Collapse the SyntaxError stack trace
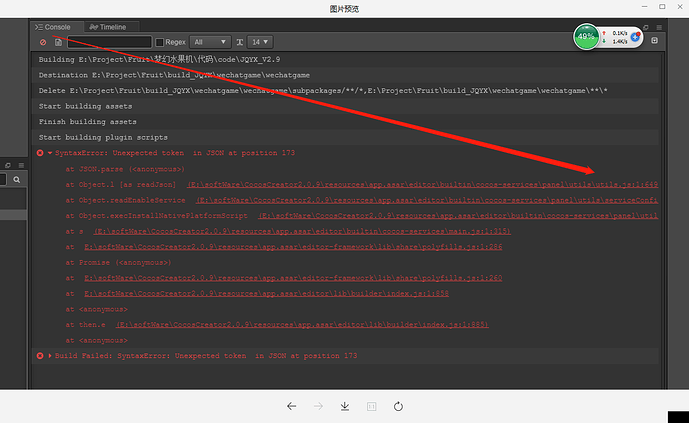 (x=50, y=153)
